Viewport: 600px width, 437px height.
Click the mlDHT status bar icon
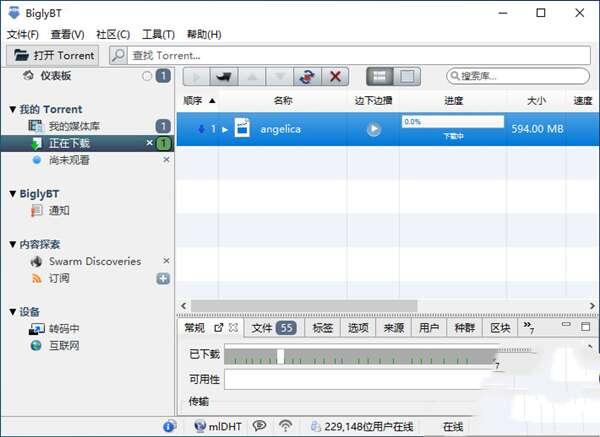pos(213,426)
